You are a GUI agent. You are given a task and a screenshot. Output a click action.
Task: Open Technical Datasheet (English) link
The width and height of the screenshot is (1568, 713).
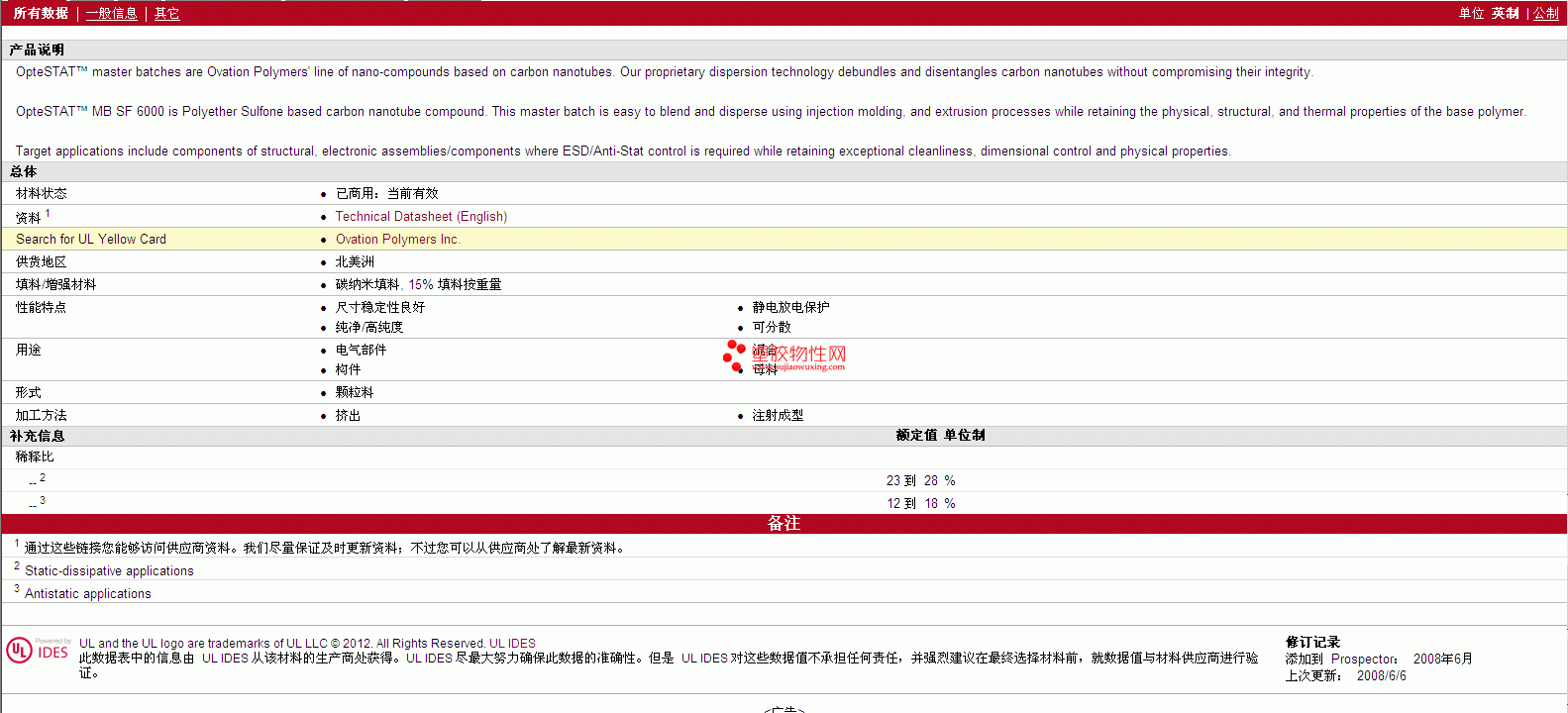[x=421, y=216]
